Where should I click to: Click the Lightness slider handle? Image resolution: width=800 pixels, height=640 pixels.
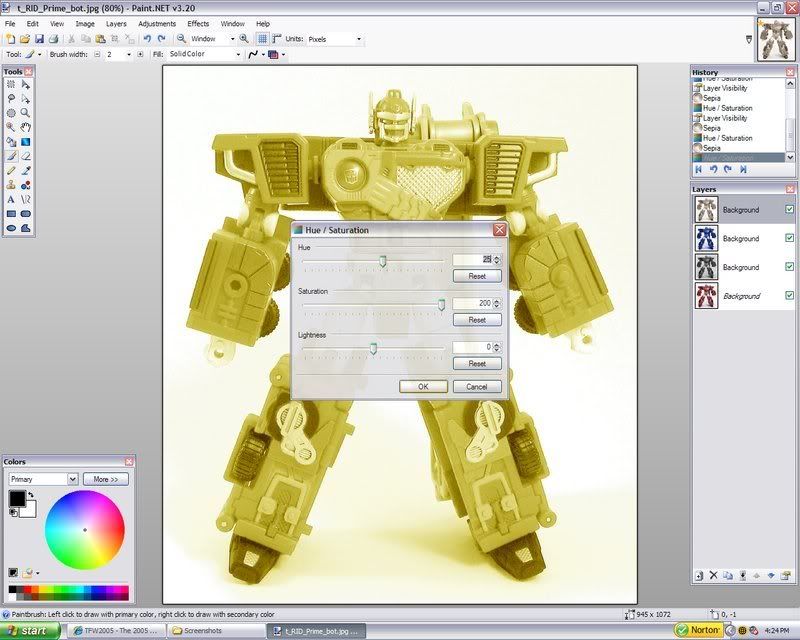pyautogui.click(x=373, y=349)
